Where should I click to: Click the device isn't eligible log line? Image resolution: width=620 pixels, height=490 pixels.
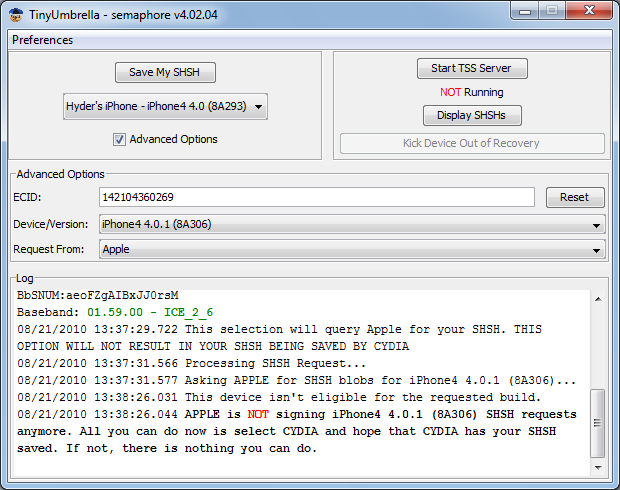click(x=279, y=397)
